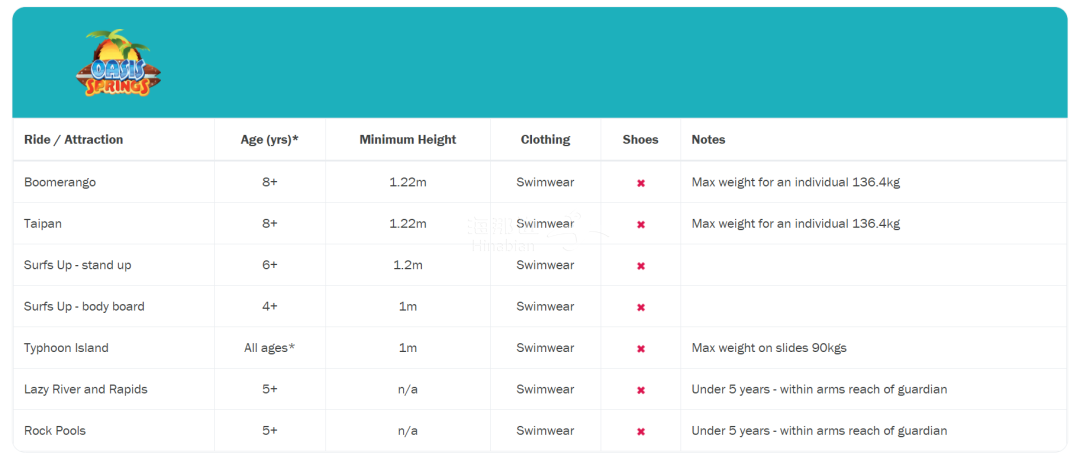Click Max weight on slides 90kgs note
The width and height of the screenshot is (1080, 465).
tap(769, 348)
